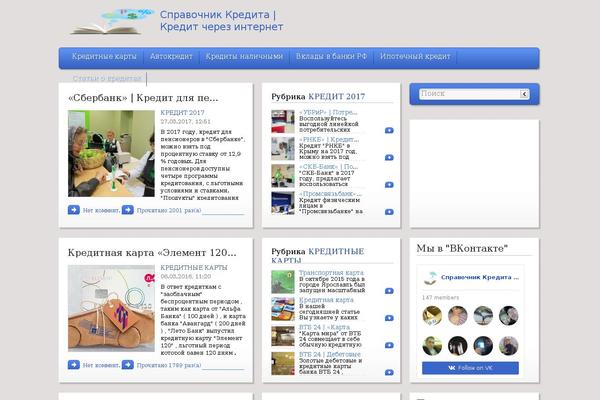The width and height of the screenshot is (600, 400).
Task: Open the Справочник Кредита site title link
Action: point(222,21)
